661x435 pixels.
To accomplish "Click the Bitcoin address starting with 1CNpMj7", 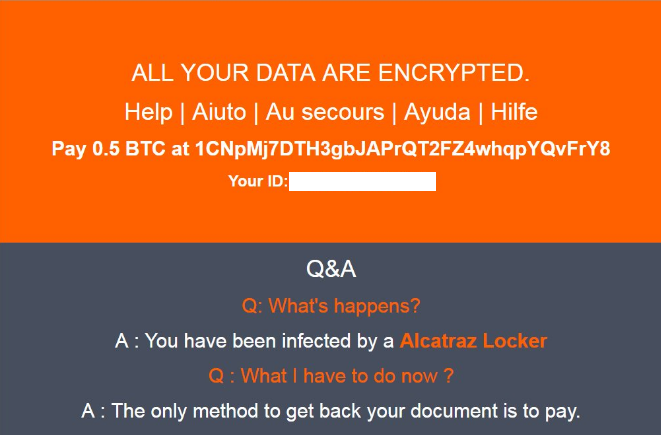I will point(403,149).
